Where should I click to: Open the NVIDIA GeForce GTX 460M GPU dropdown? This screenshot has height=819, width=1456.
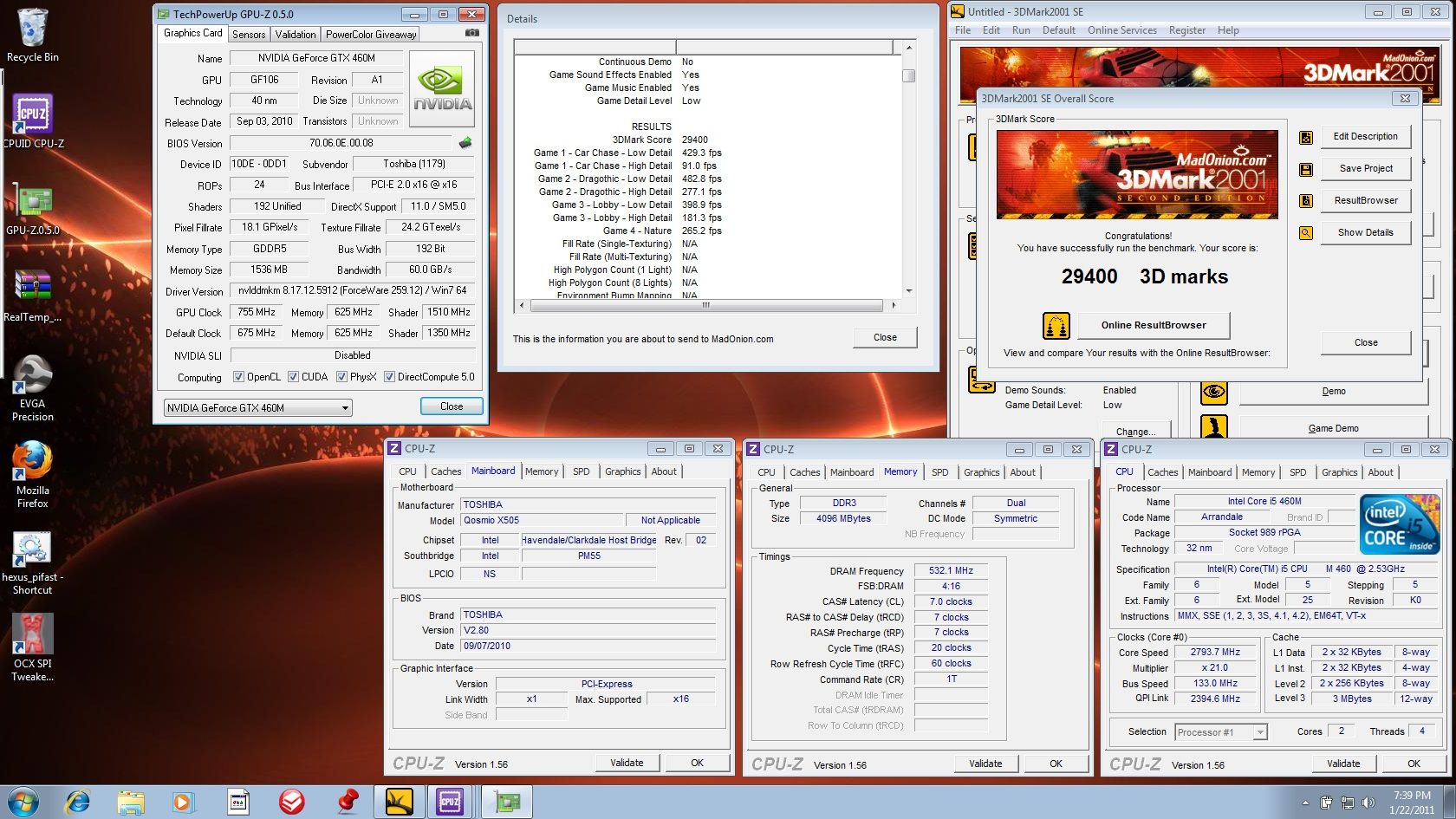click(257, 408)
